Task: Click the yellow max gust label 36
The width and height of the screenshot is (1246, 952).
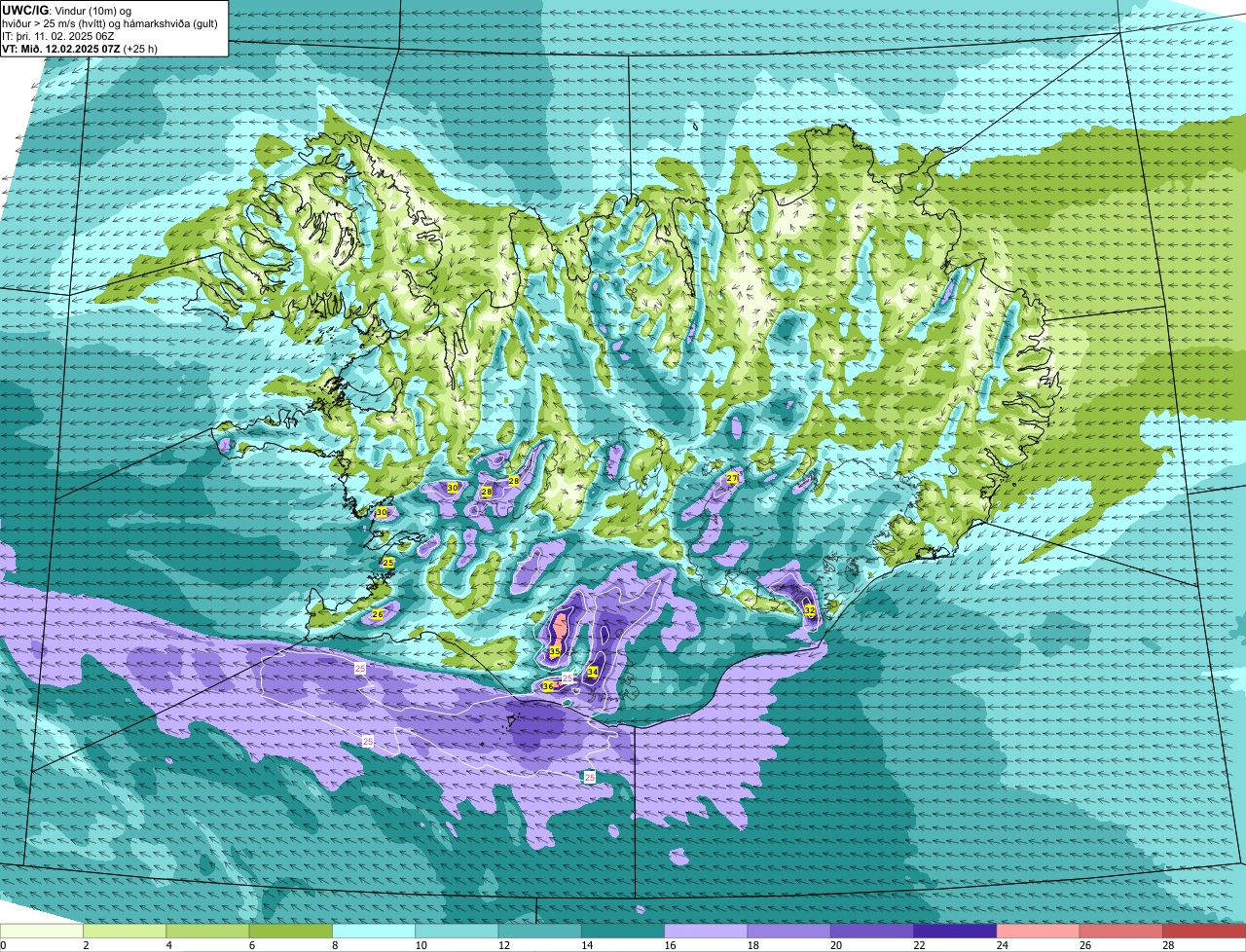Action: point(548,686)
